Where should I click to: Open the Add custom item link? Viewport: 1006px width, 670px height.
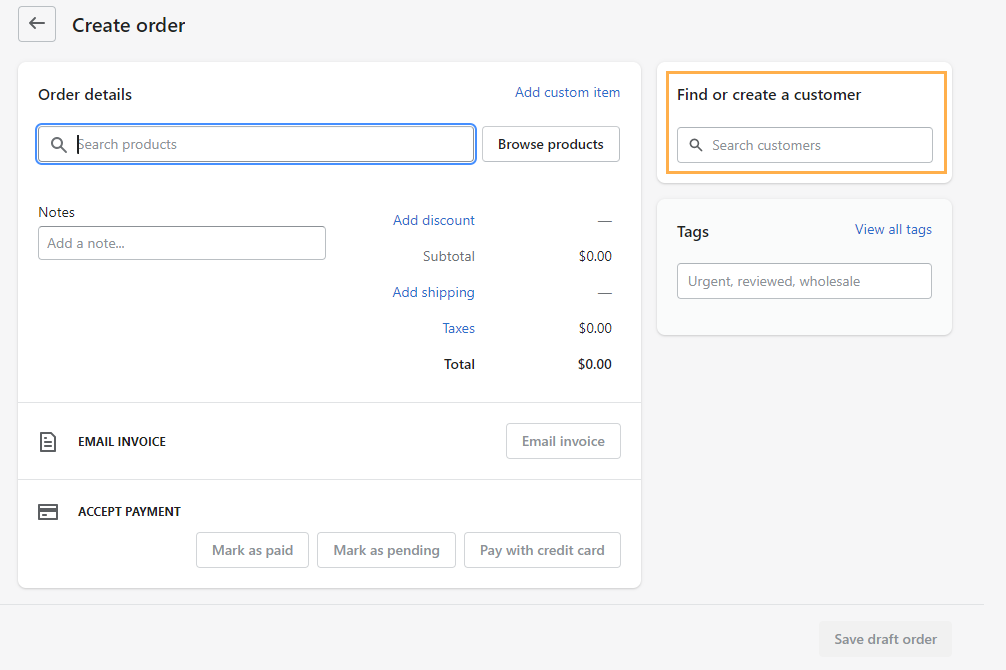567,93
